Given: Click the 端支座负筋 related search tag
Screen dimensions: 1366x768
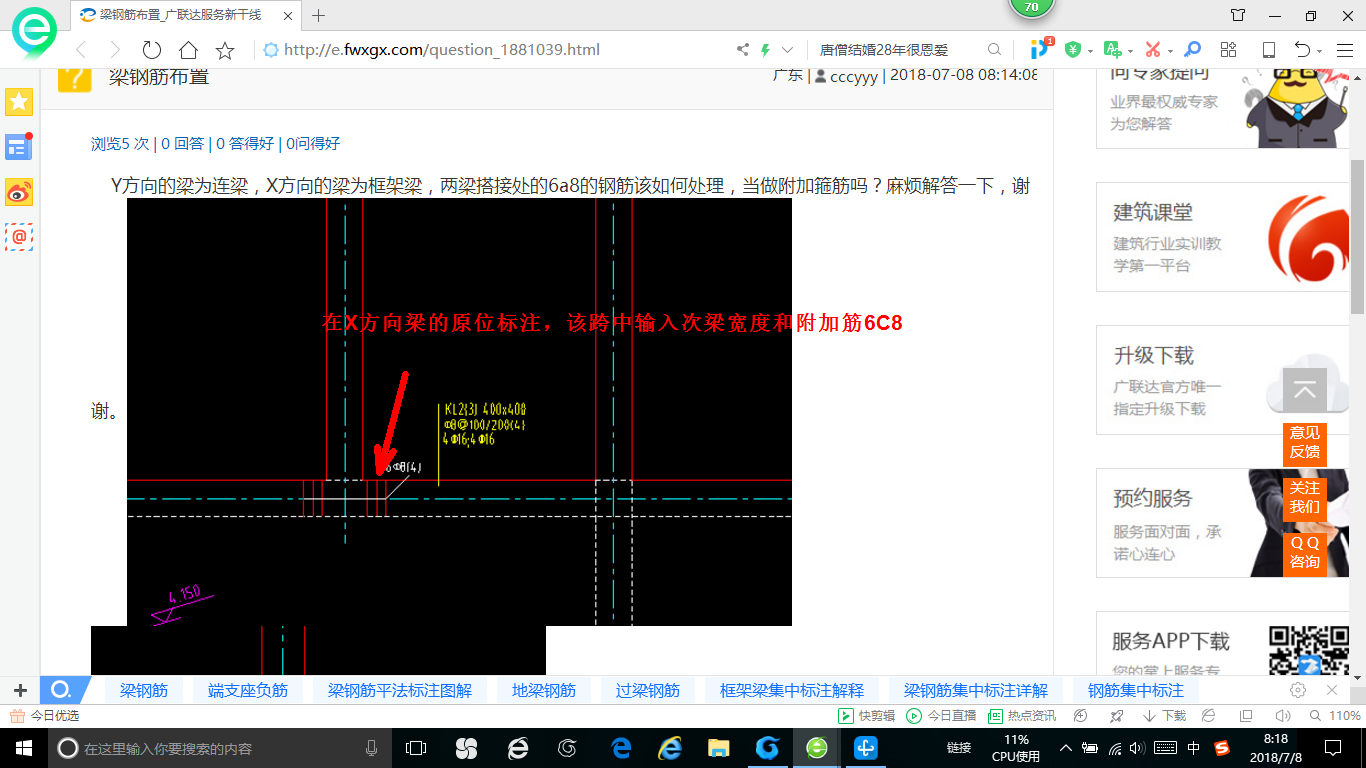Looking at the screenshot, I should tap(248, 690).
